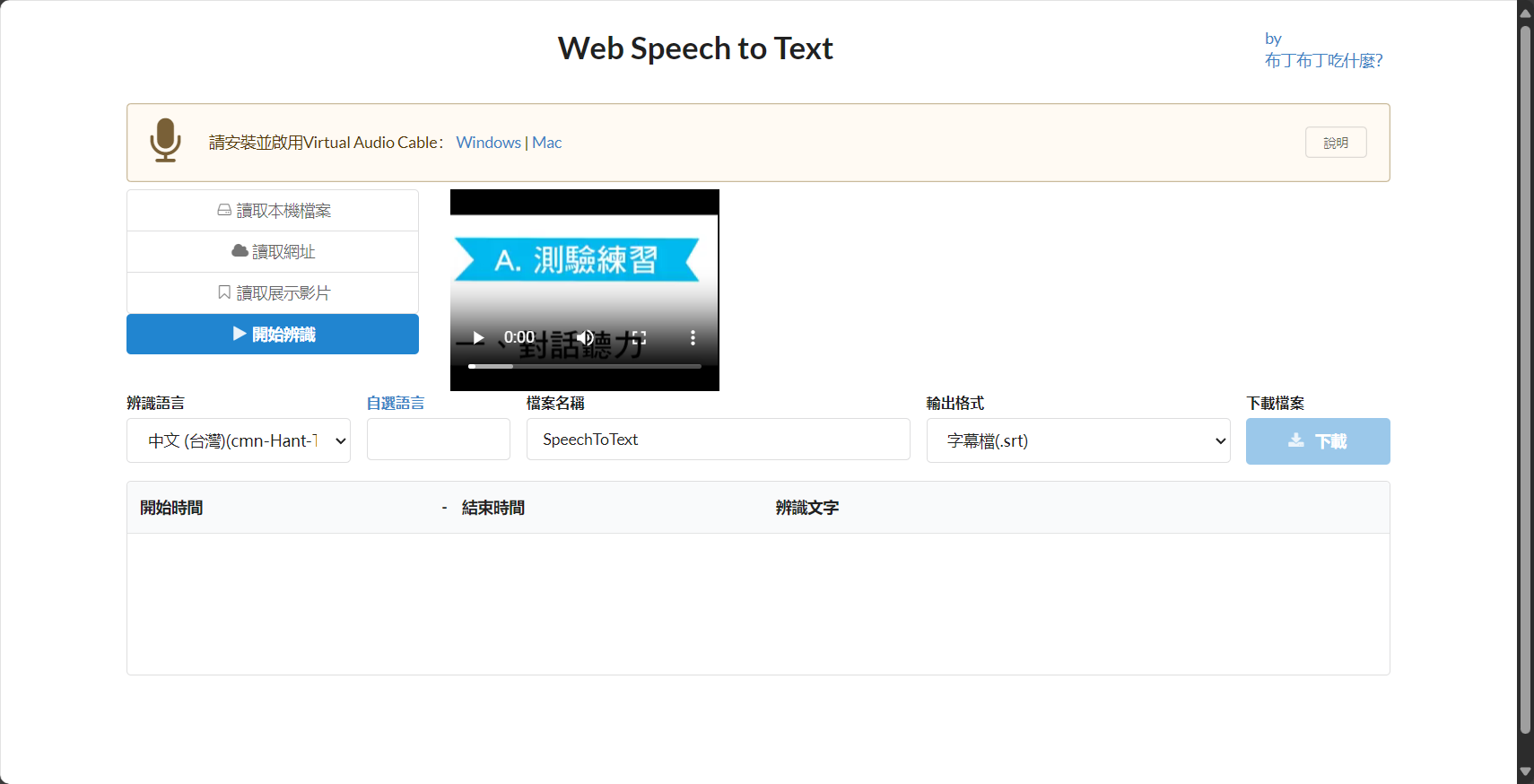Click the 辨識文字 column header
This screenshot has width=1534, height=784.
coord(807,508)
